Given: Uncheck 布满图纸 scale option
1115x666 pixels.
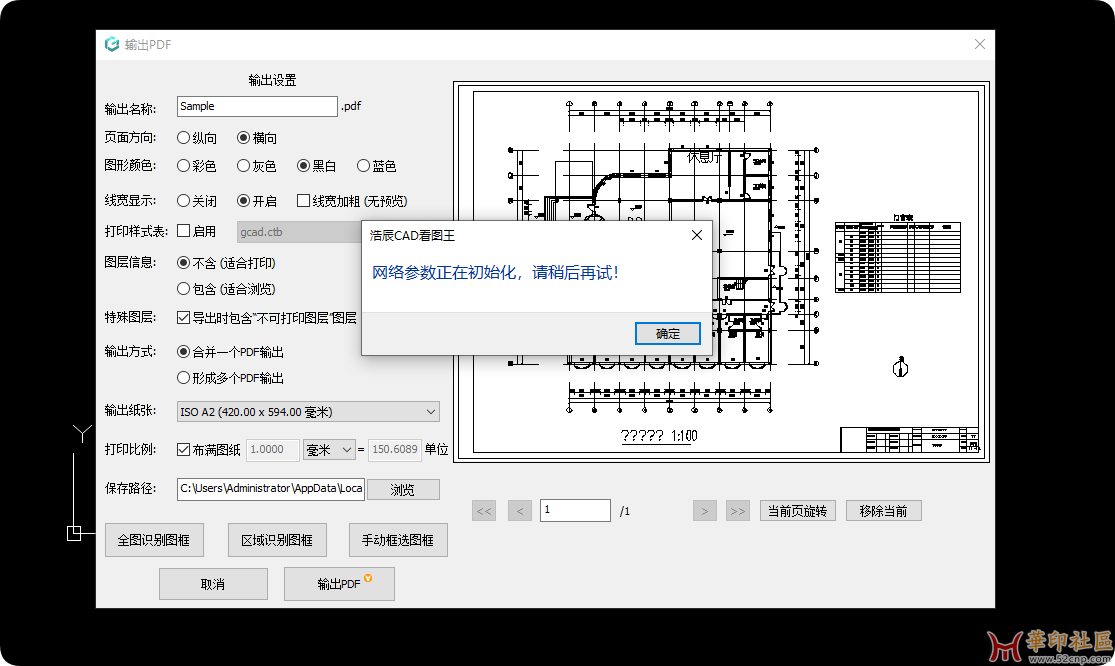Looking at the screenshot, I should coord(184,450).
